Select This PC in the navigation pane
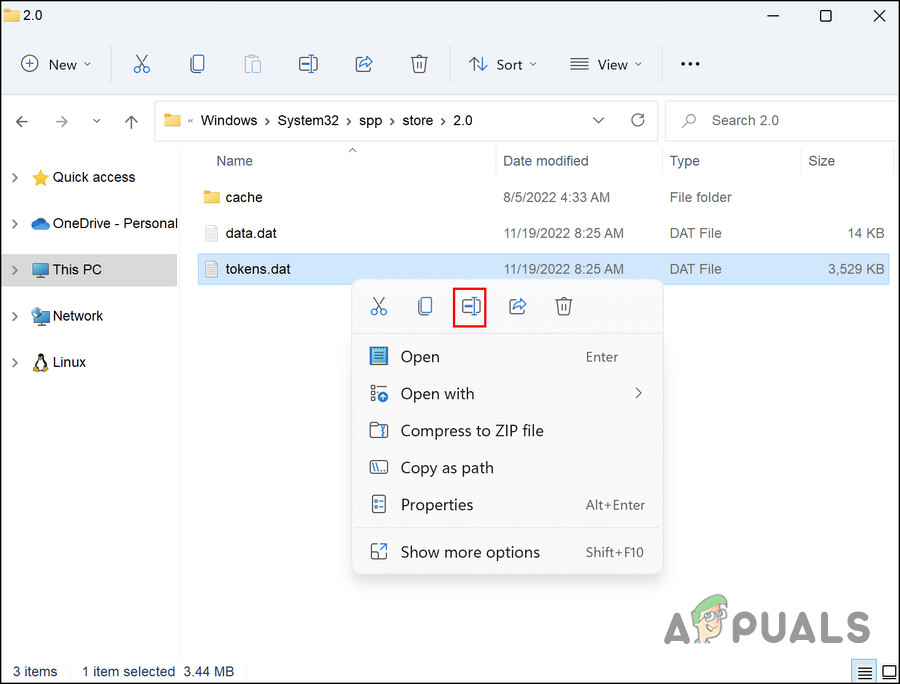Viewport: 900px width, 684px height. 77,270
